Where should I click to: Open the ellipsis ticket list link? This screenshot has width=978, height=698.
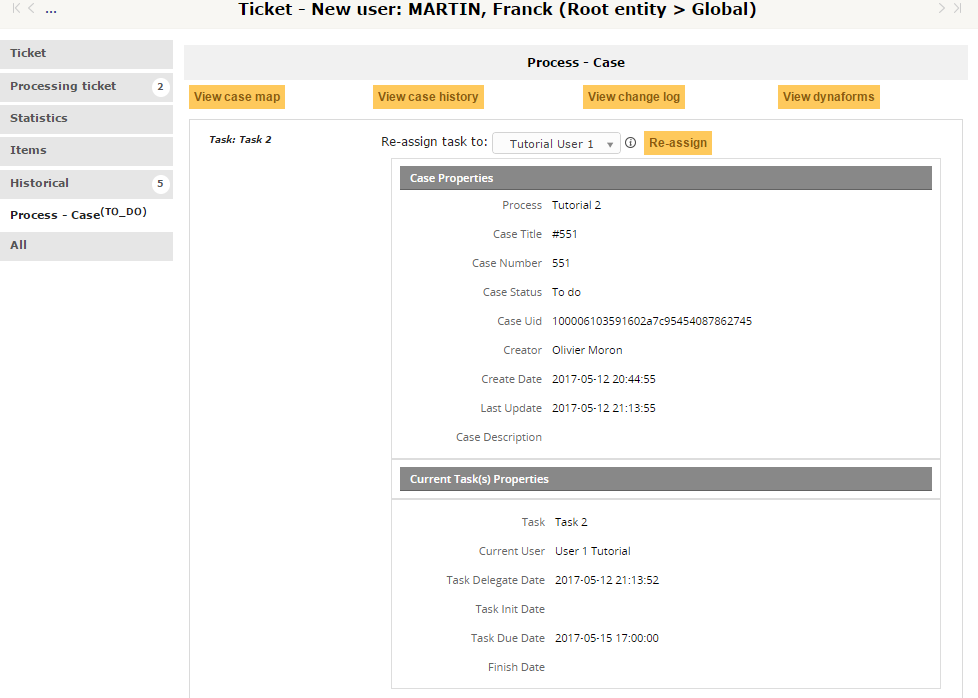(x=51, y=9)
